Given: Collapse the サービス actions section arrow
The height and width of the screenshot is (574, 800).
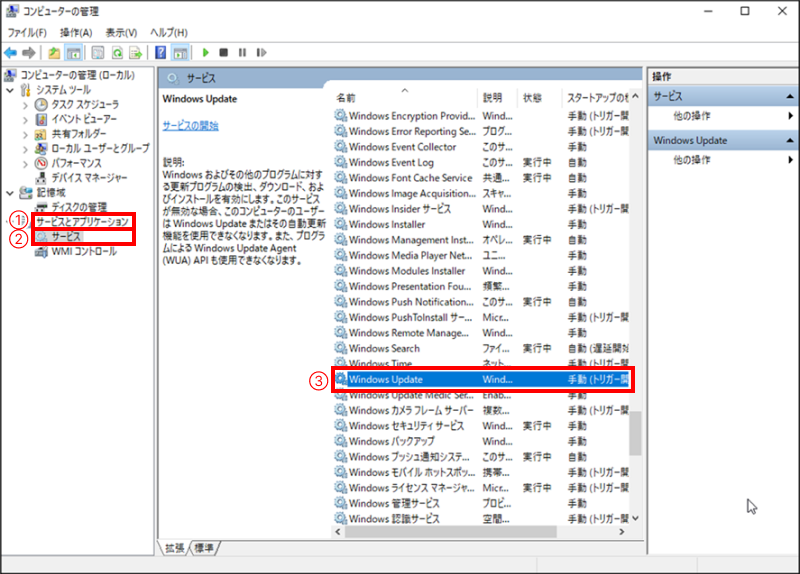Looking at the screenshot, I should 790,96.
